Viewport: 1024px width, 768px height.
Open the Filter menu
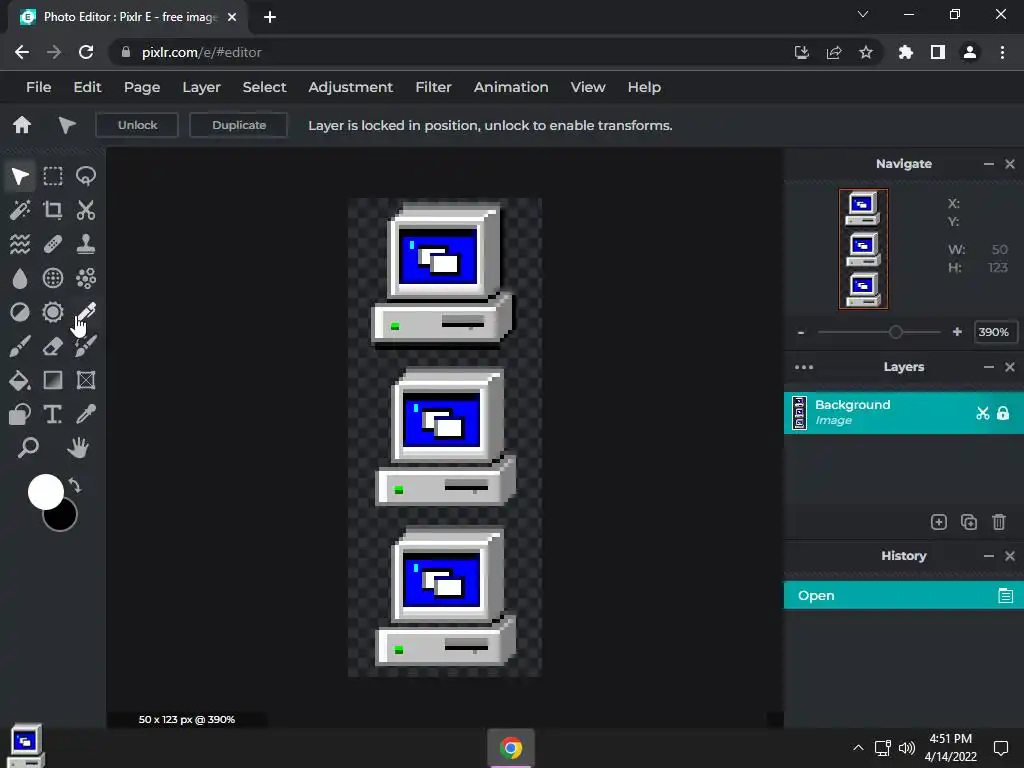[x=434, y=87]
